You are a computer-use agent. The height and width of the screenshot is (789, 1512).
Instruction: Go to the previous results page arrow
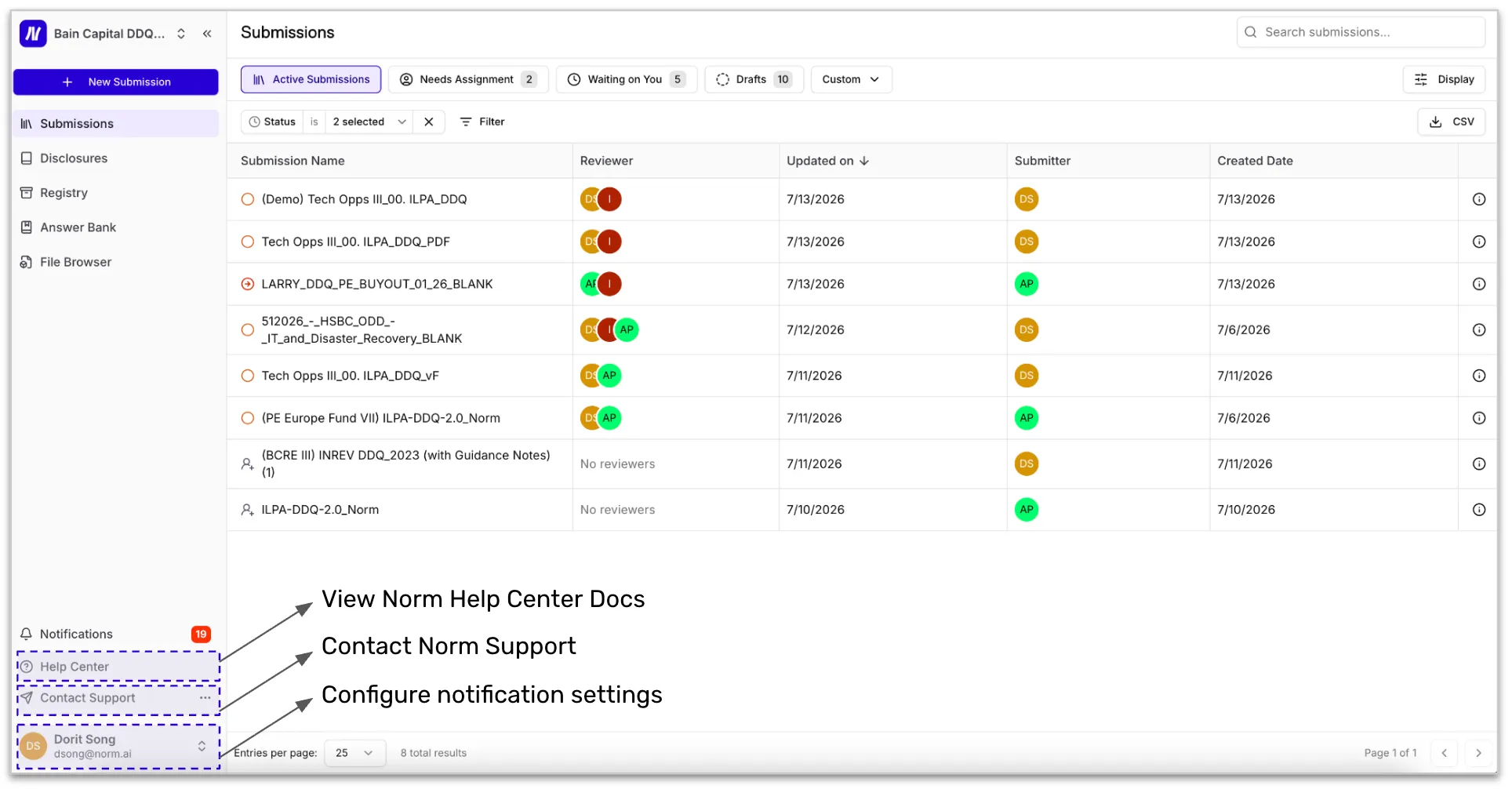pyautogui.click(x=1444, y=753)
